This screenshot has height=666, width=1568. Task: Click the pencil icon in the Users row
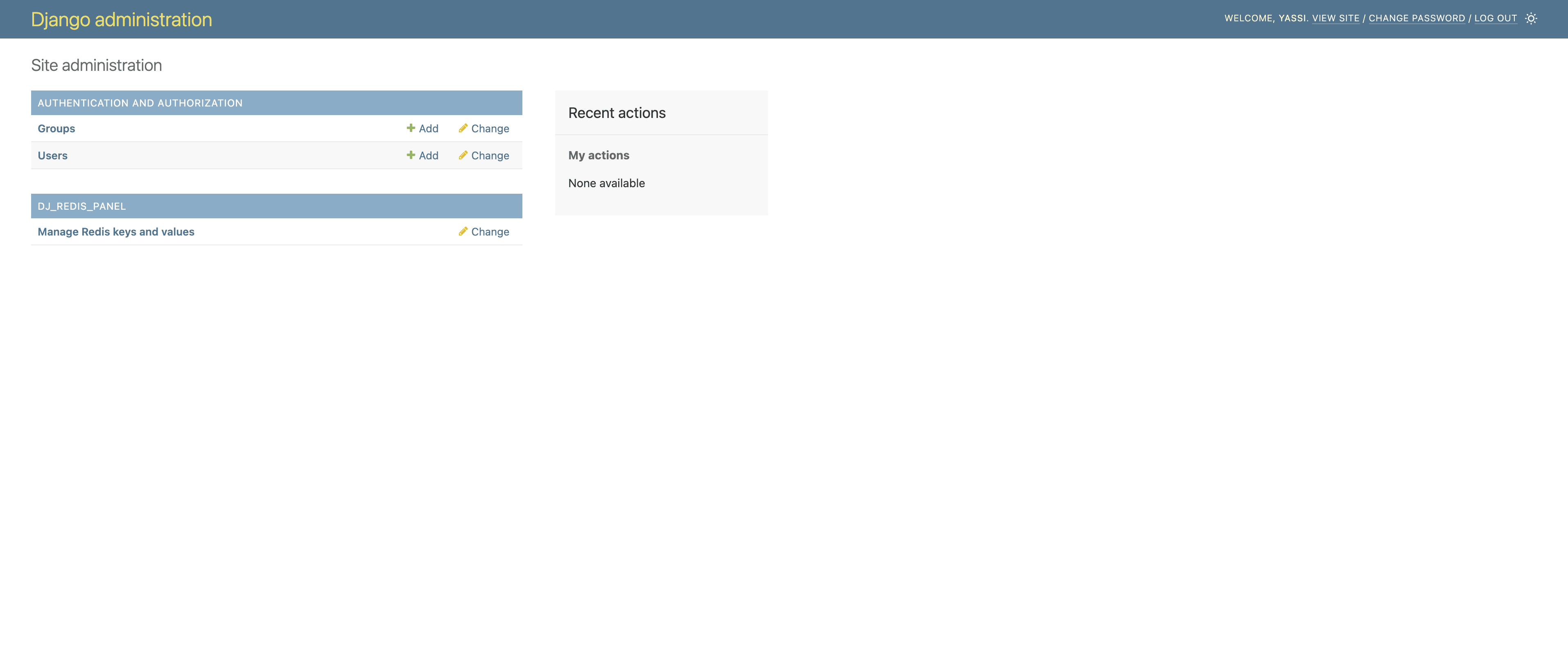coord(463,155)
